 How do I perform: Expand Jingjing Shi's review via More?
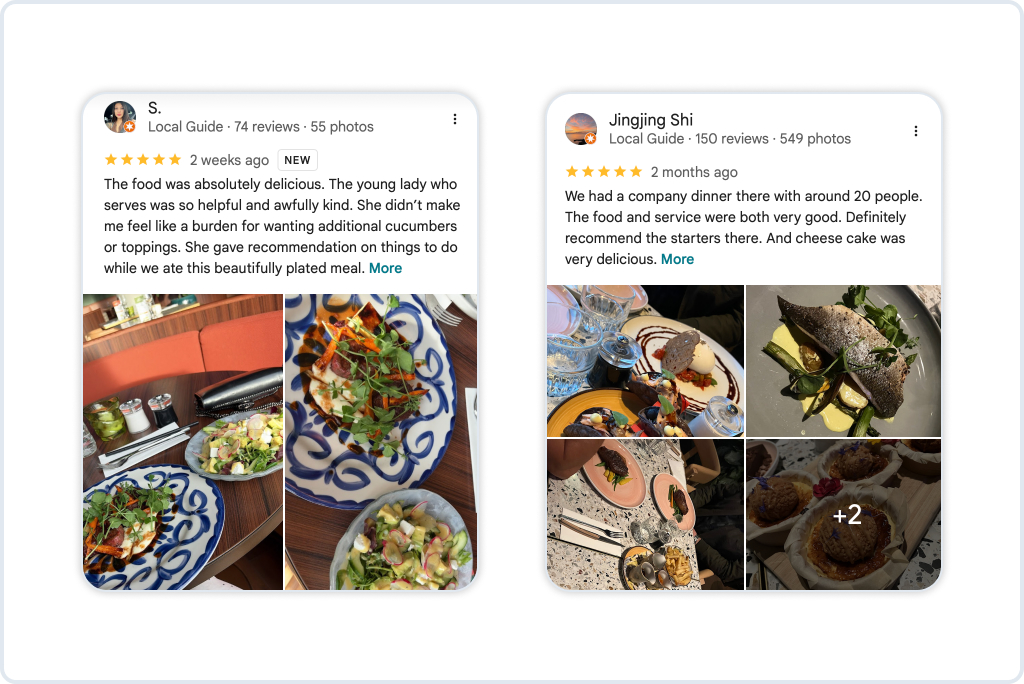click(x=677, y=259)
